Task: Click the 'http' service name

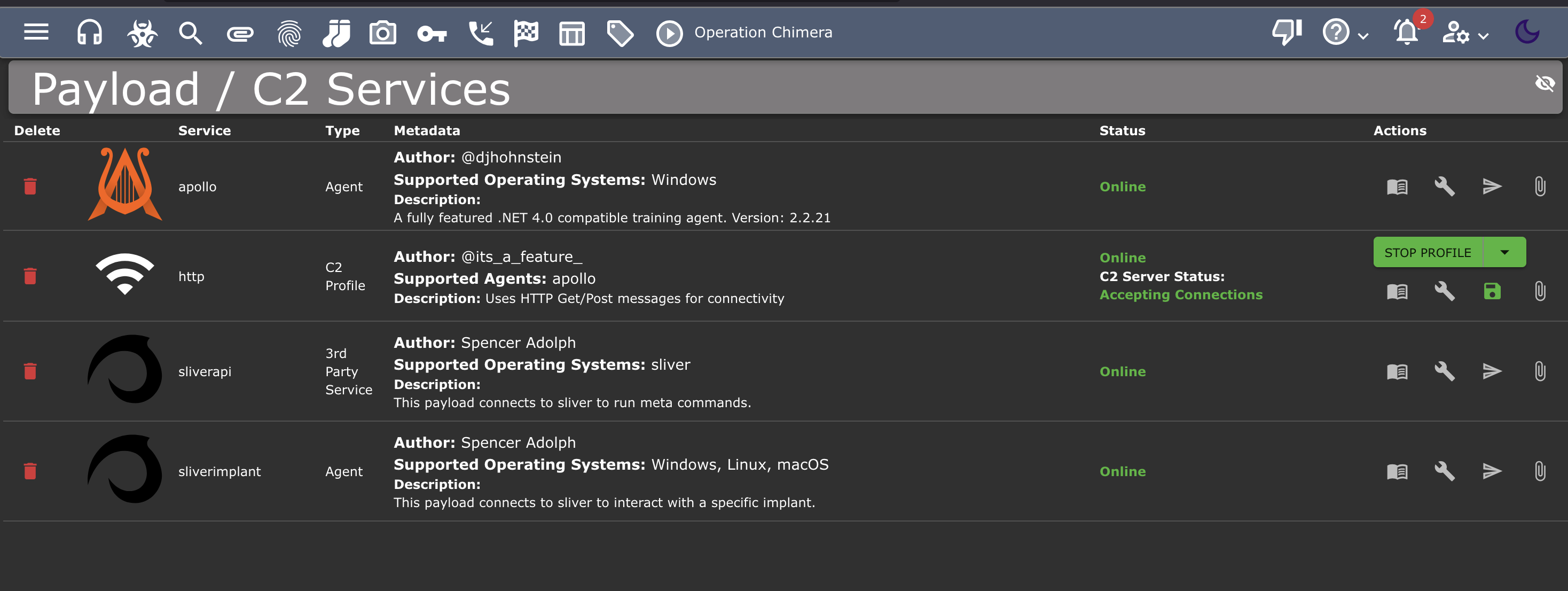Action: point(191,277)
